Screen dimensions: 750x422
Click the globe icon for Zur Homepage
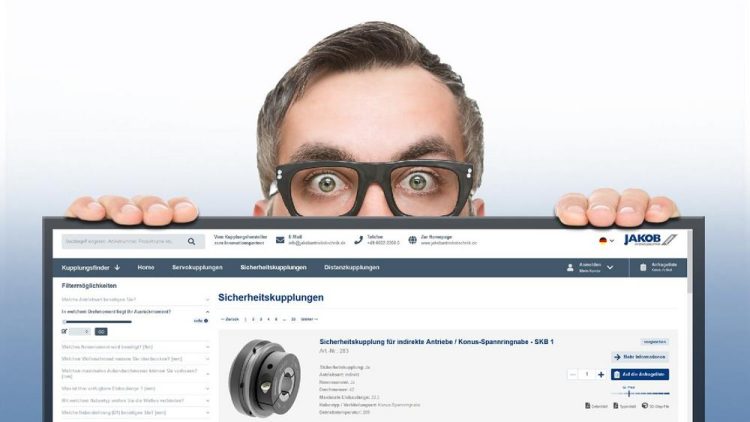[412, 240]
